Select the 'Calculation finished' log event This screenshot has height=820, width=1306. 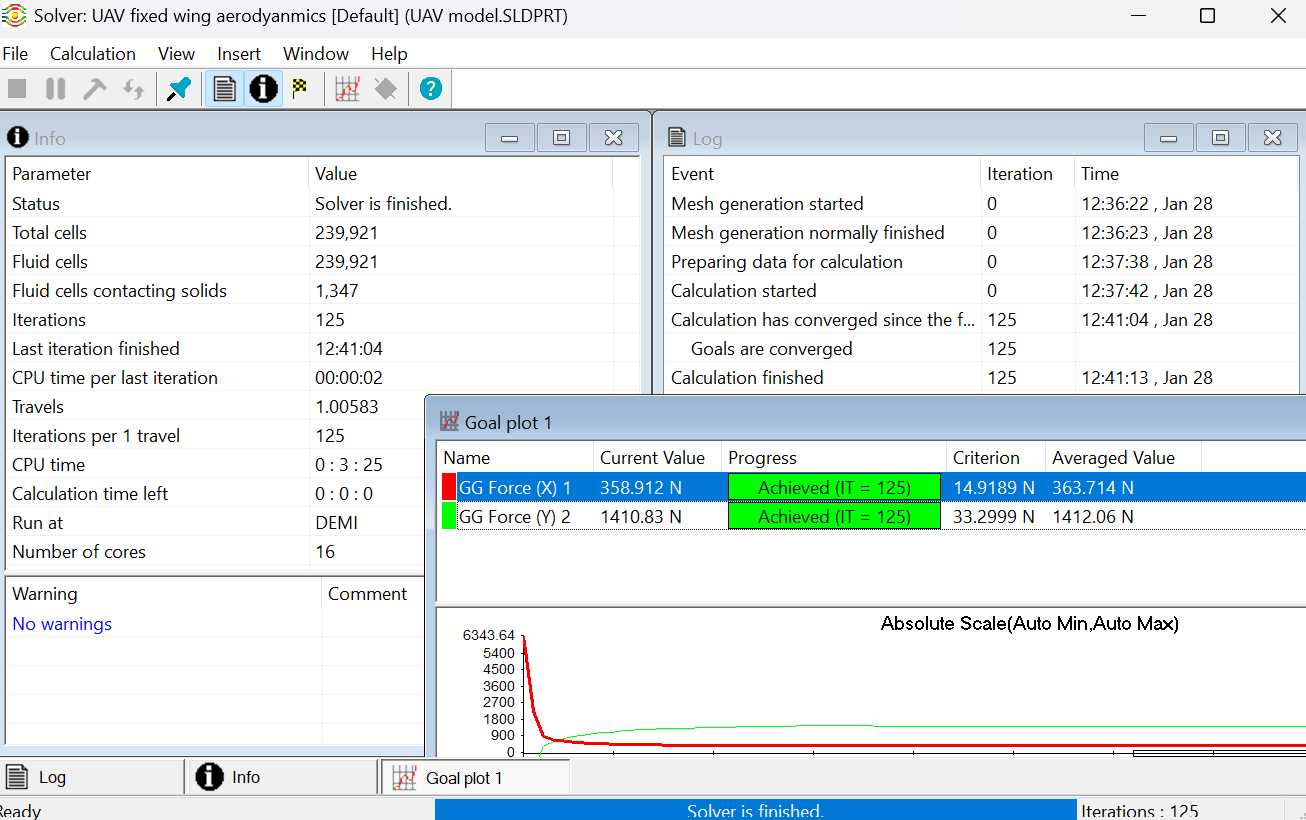(981, 378)
